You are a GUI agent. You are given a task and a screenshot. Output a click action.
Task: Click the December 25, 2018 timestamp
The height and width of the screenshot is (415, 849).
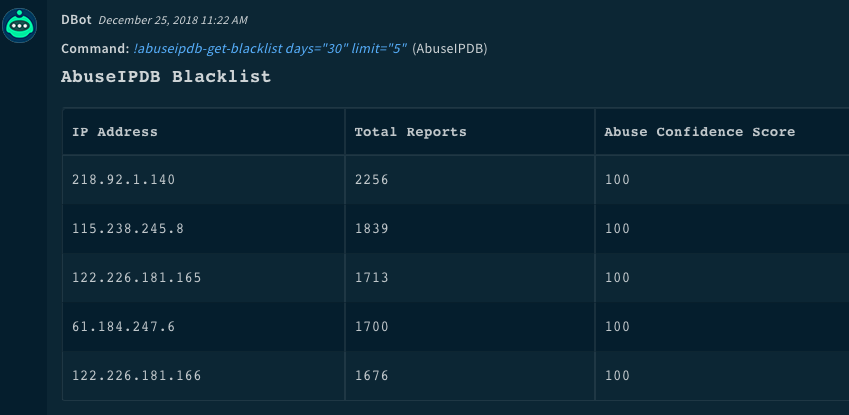click(173, 20)
